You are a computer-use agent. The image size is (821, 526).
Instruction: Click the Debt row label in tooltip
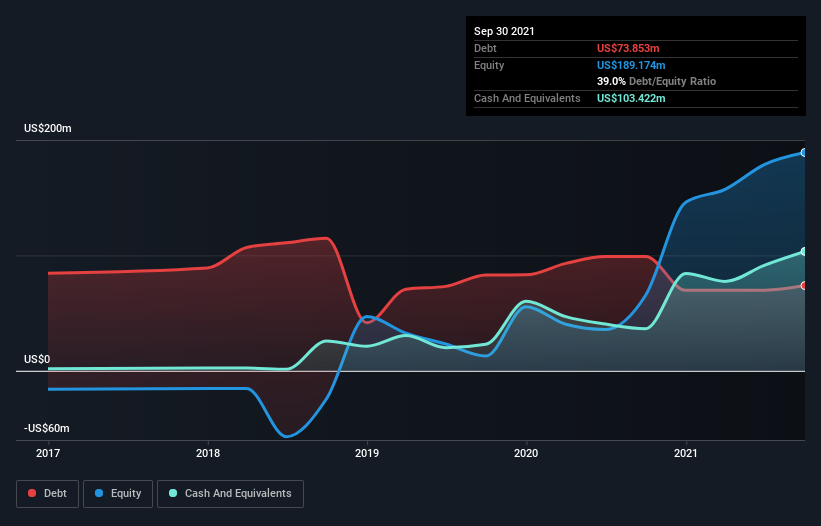tap(485, 48)
